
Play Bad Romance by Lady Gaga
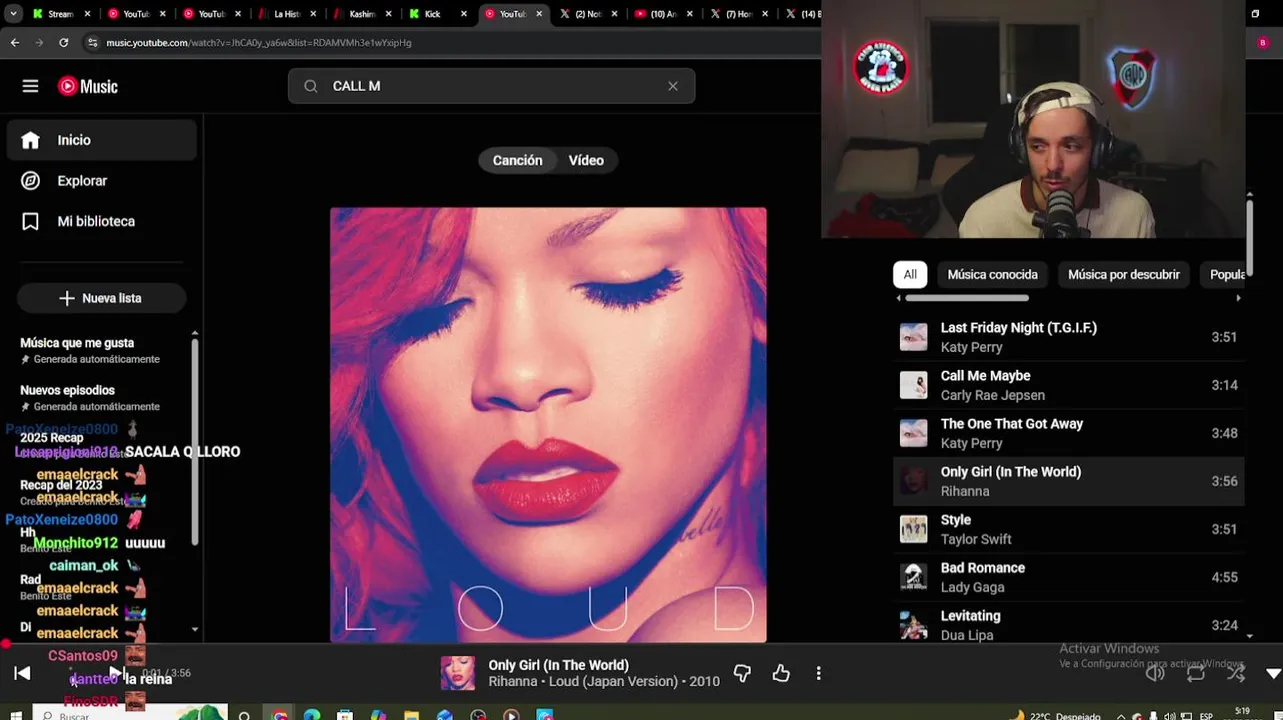point(1068,577)
